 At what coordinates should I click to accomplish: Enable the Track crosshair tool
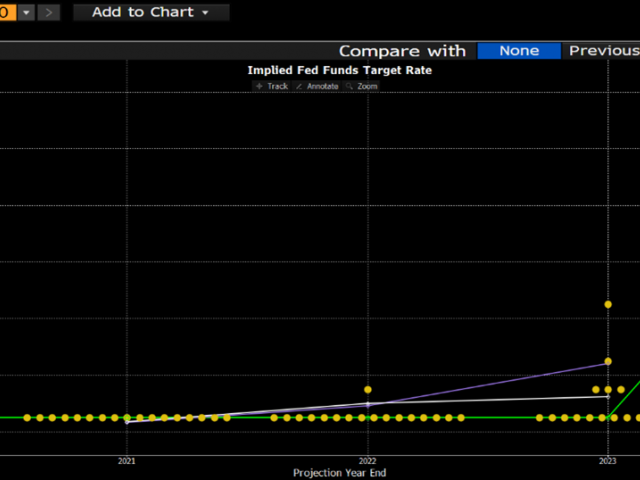tap(272, 87)
